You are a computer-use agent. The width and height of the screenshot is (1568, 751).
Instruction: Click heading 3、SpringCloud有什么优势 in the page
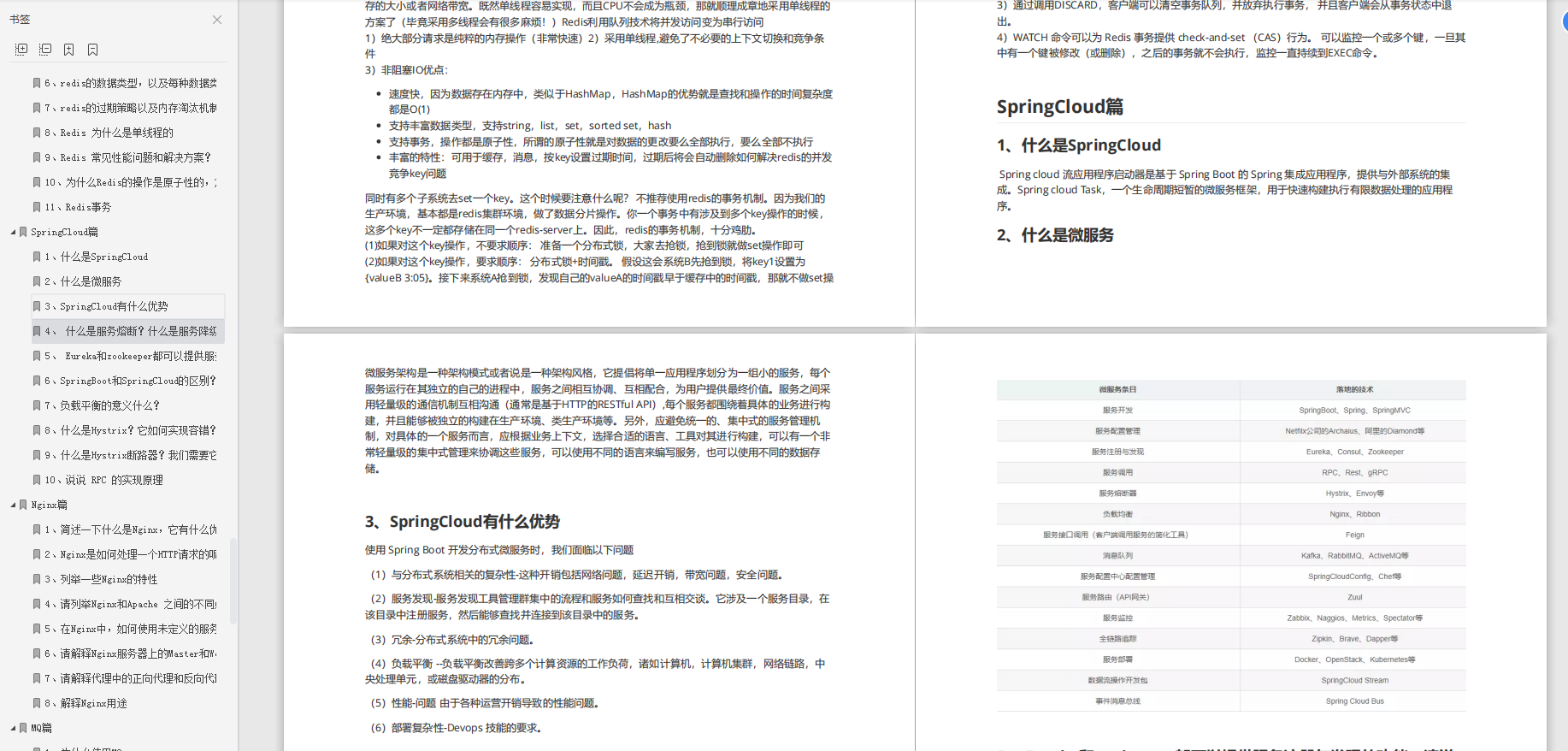(463, 522)
